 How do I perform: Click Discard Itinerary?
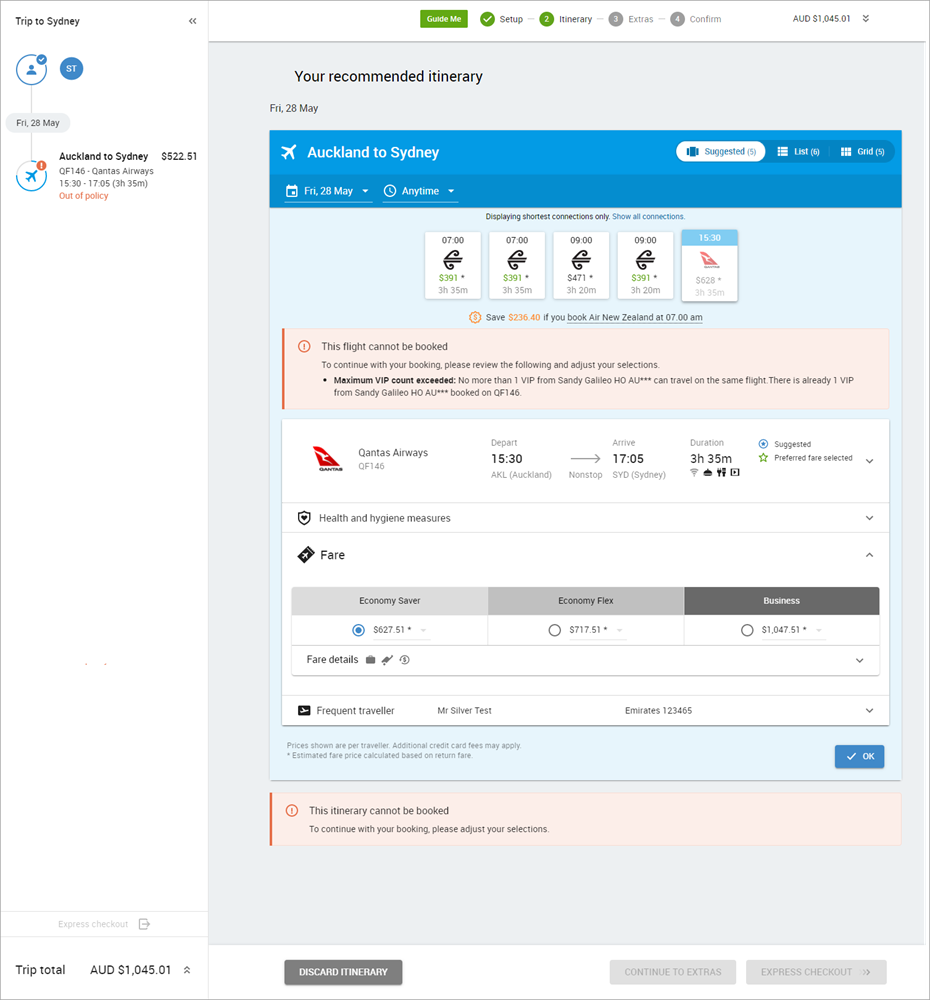coord(343,972)
